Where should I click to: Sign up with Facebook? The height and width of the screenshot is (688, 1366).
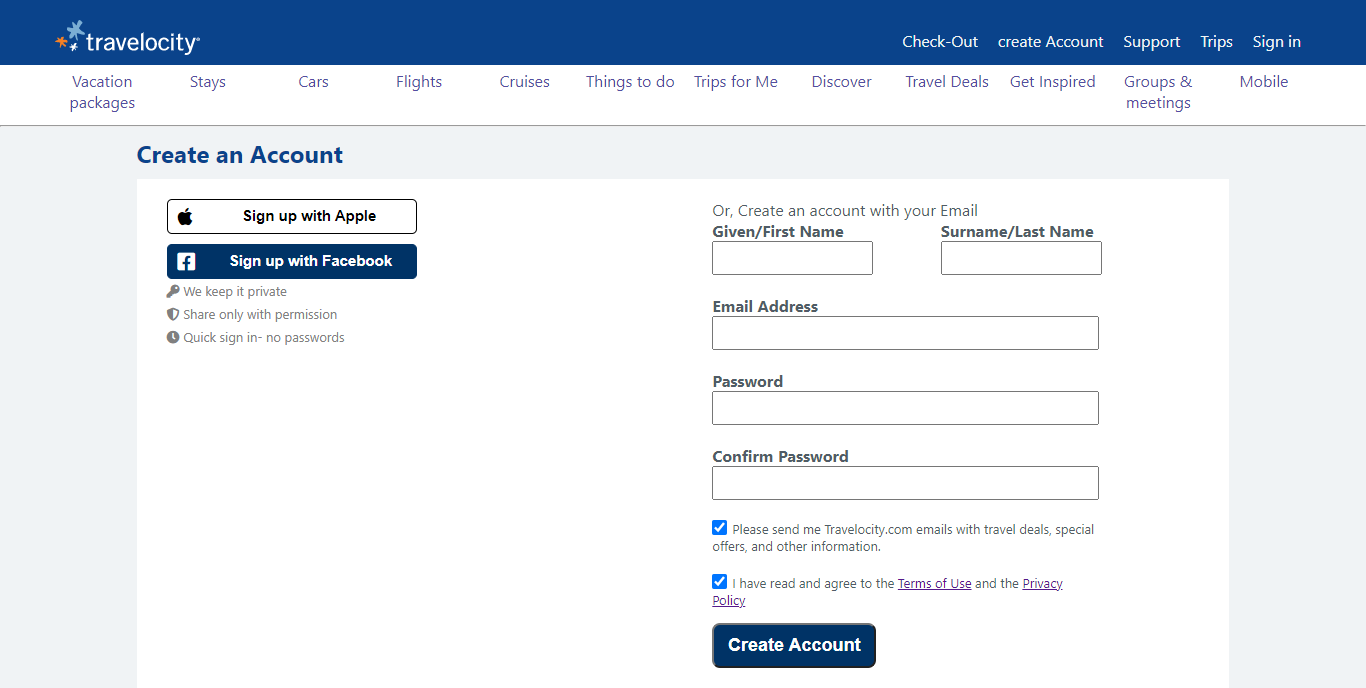tap(292, 261)
